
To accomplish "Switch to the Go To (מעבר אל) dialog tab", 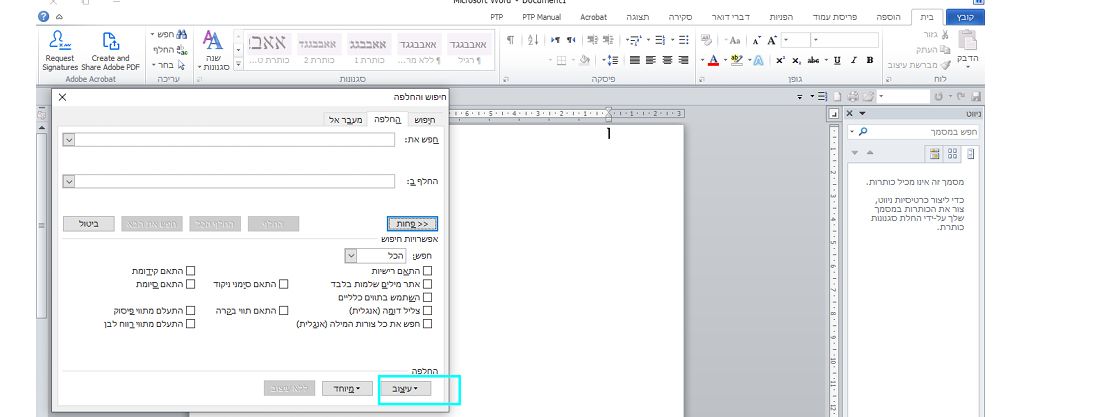I will point(346,120).
